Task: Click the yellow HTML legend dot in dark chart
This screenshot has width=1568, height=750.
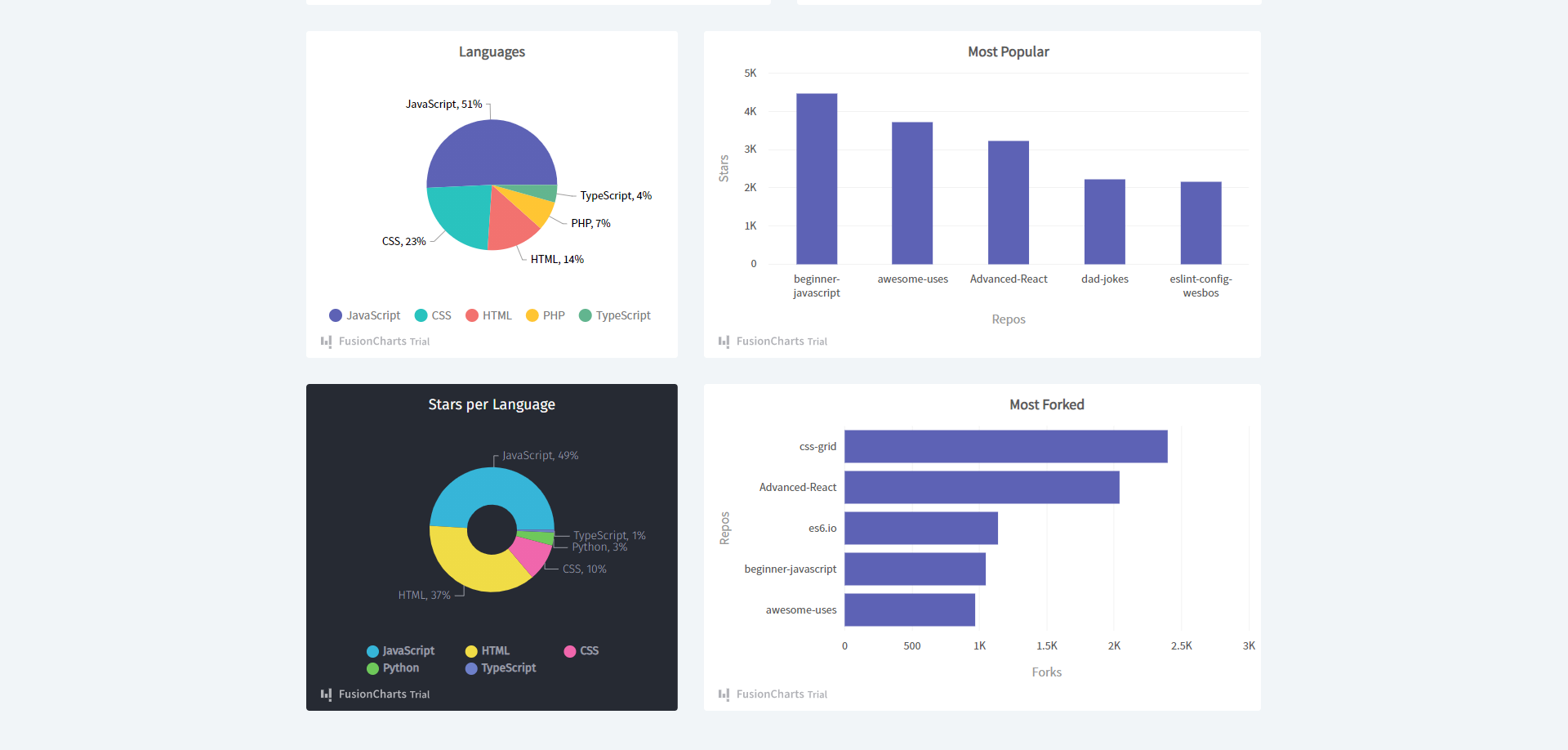Action: tap(471, 651)
